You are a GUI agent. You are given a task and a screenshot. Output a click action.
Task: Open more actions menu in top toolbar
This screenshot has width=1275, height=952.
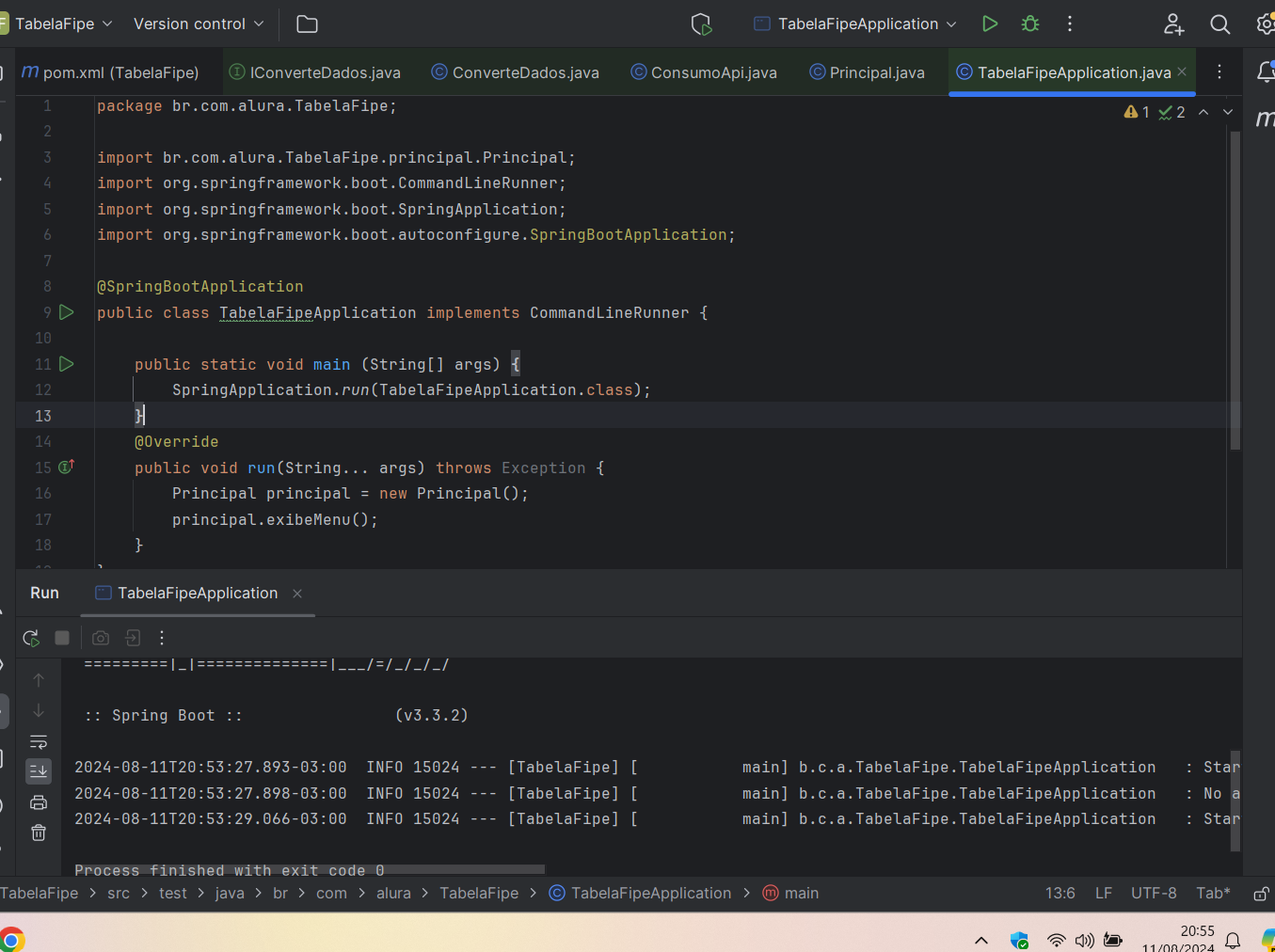click(1070, 24)
